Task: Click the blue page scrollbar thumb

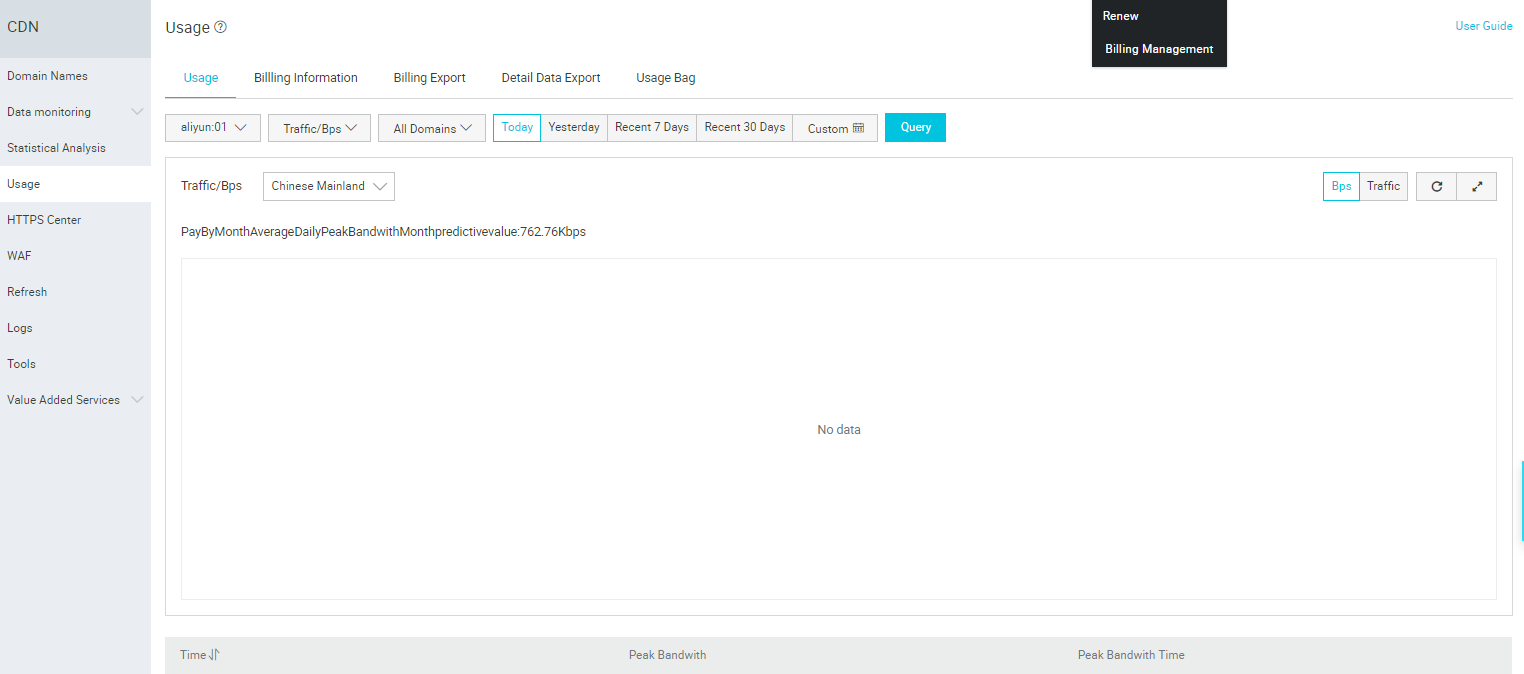Action: (1522, 501)
